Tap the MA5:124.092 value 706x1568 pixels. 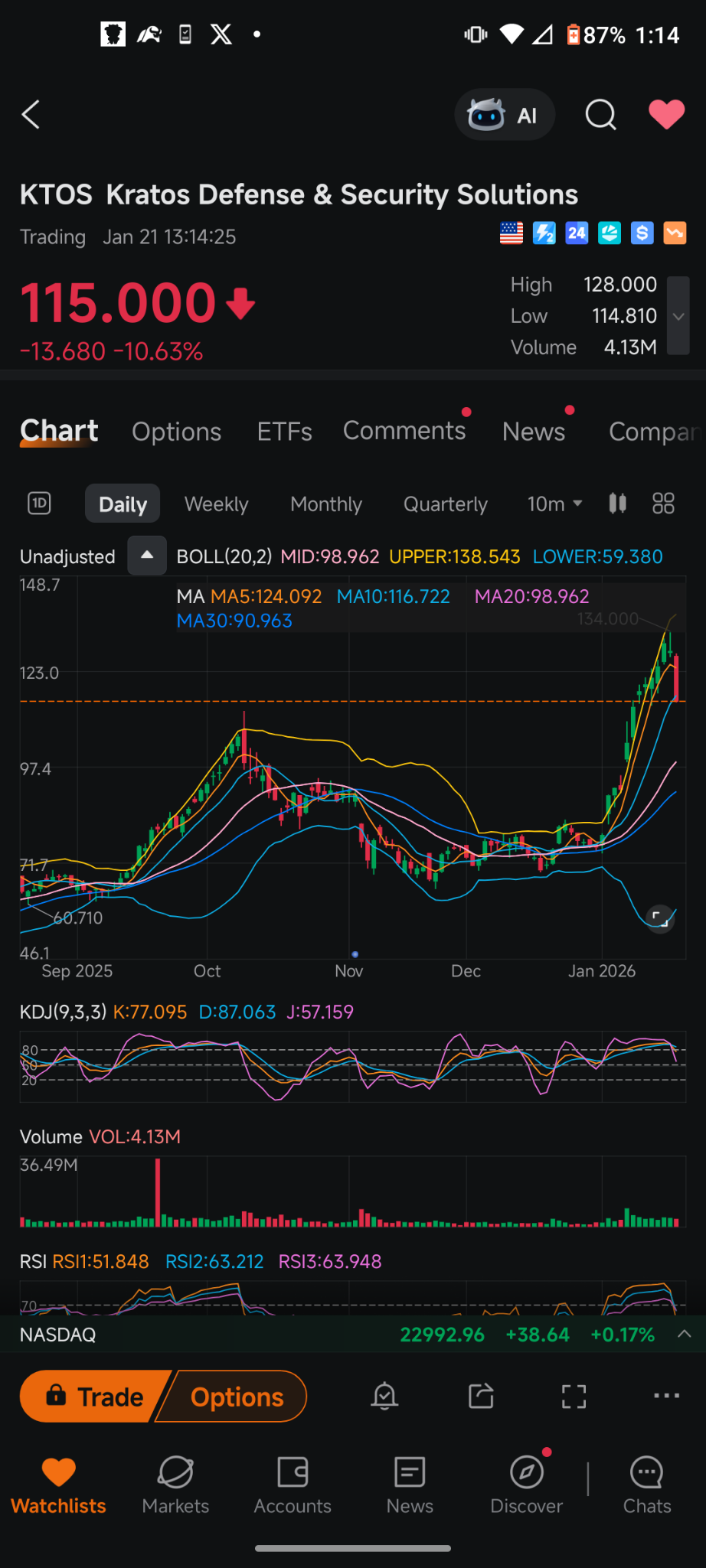[x=266, y=596]
